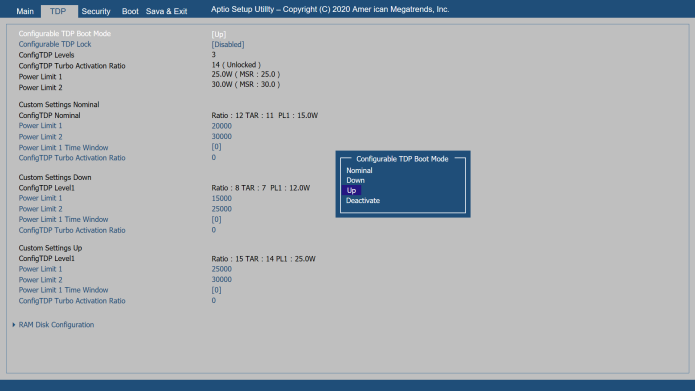695x391 pixels.
Task: Edit Down section Turbo Activation Ratio value 0
Action: pos(214,230)
